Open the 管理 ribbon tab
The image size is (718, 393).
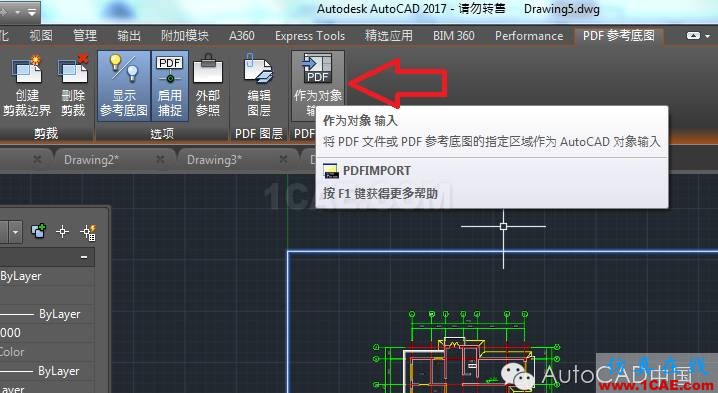click(85, 35)
